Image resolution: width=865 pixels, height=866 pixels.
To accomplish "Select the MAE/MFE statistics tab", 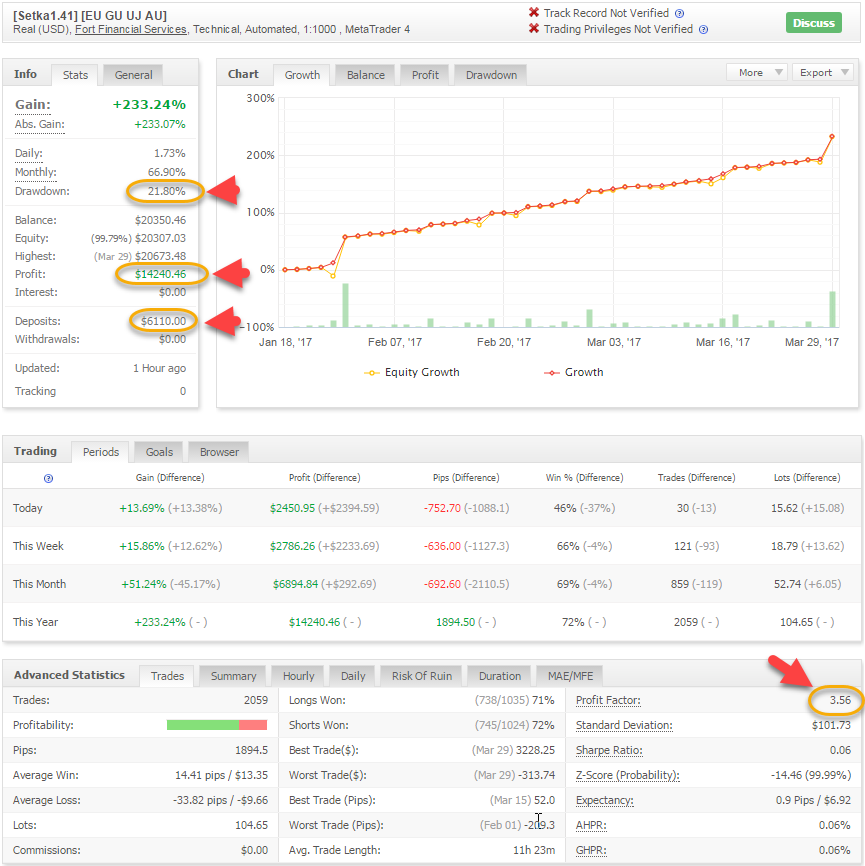I will [570, 676].
